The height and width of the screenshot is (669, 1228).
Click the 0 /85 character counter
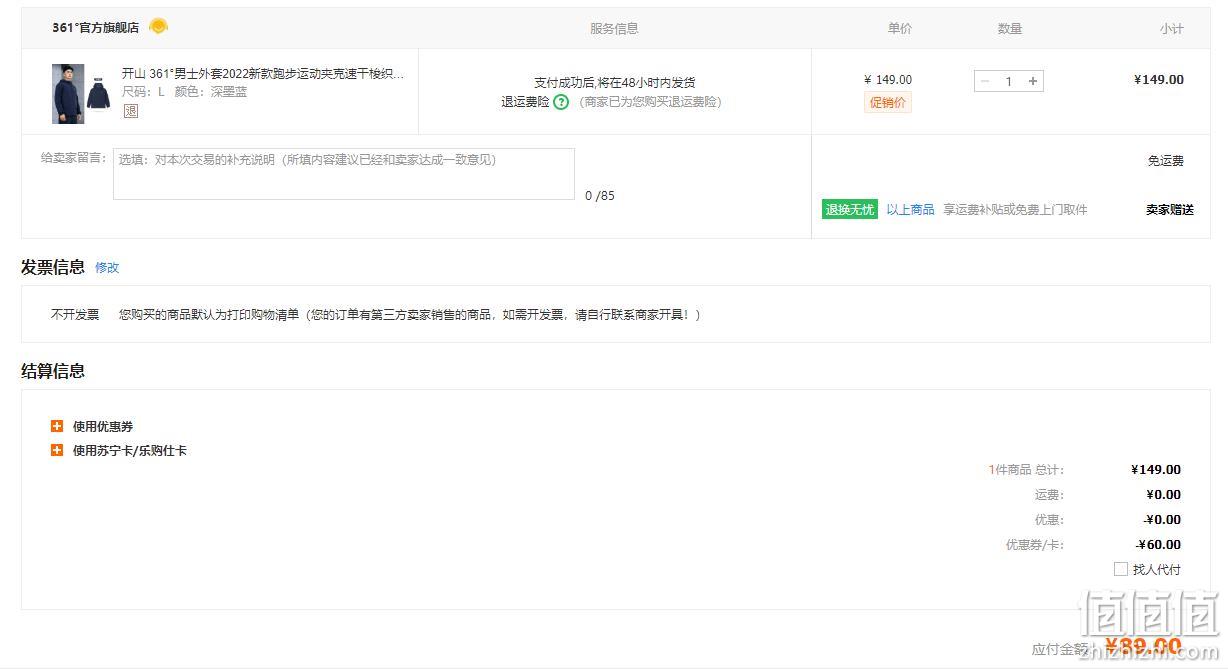(x=600, y=195)
